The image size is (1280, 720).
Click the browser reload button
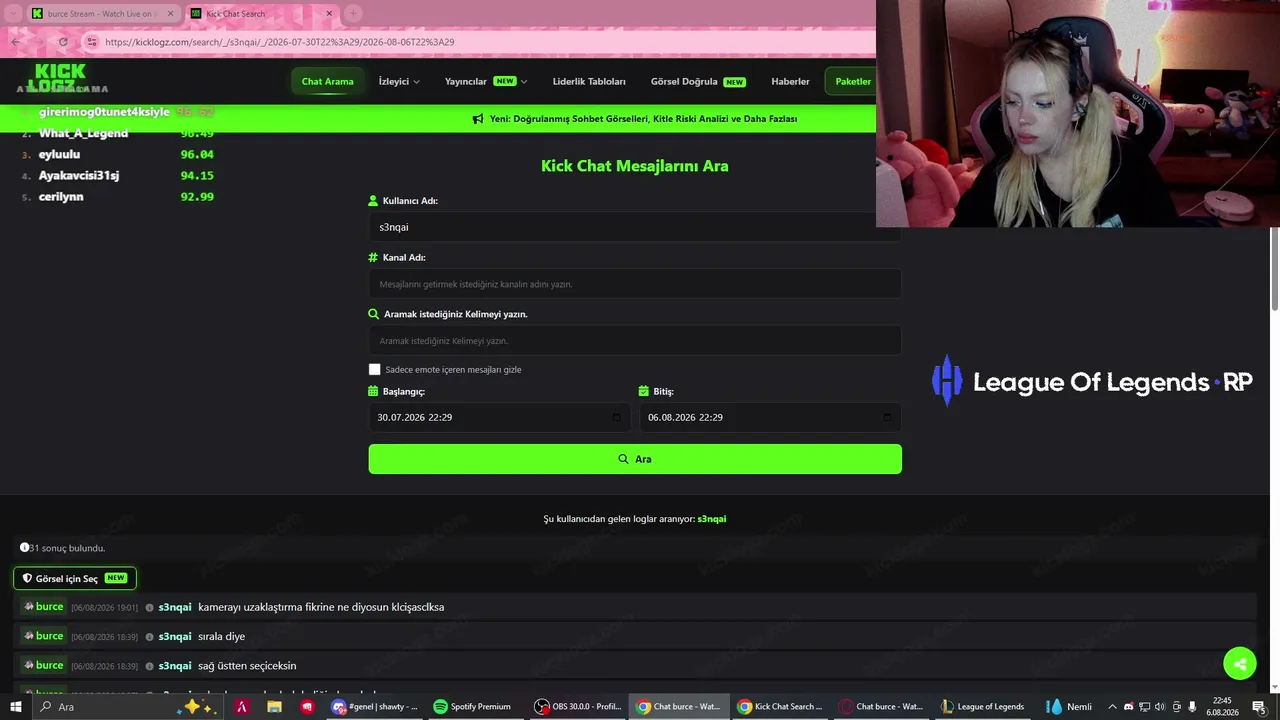[63, 42]
